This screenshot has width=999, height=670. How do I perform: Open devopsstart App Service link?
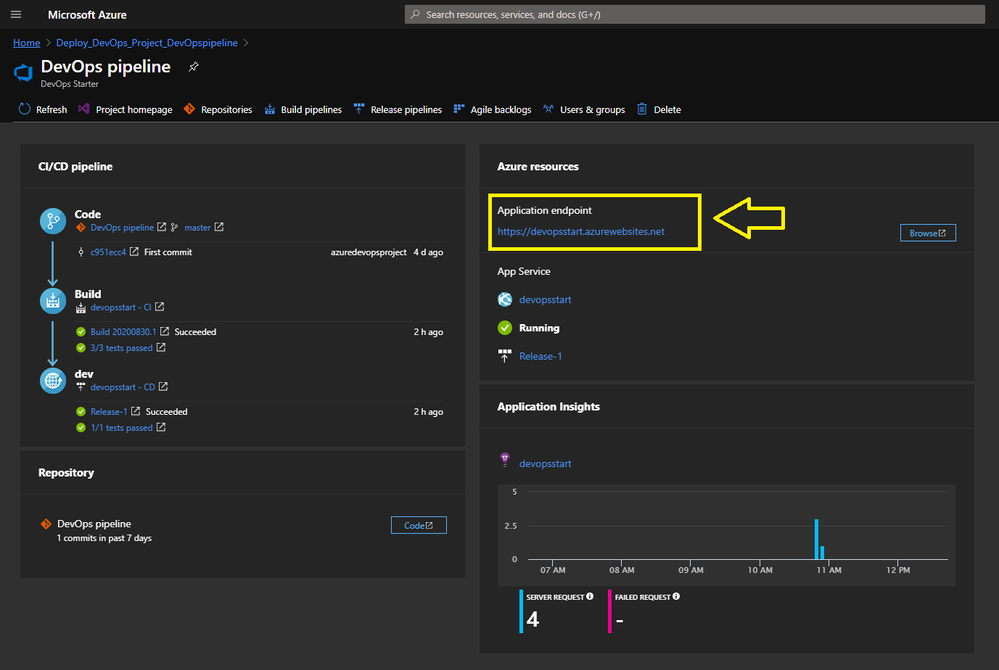click(x=545, y=300)
